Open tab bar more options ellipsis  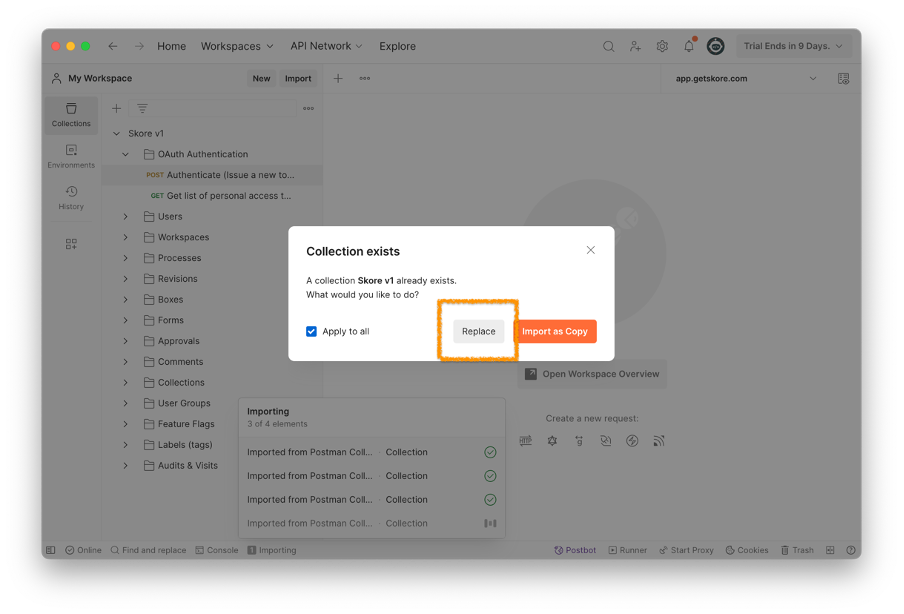(x=364, y=78)
